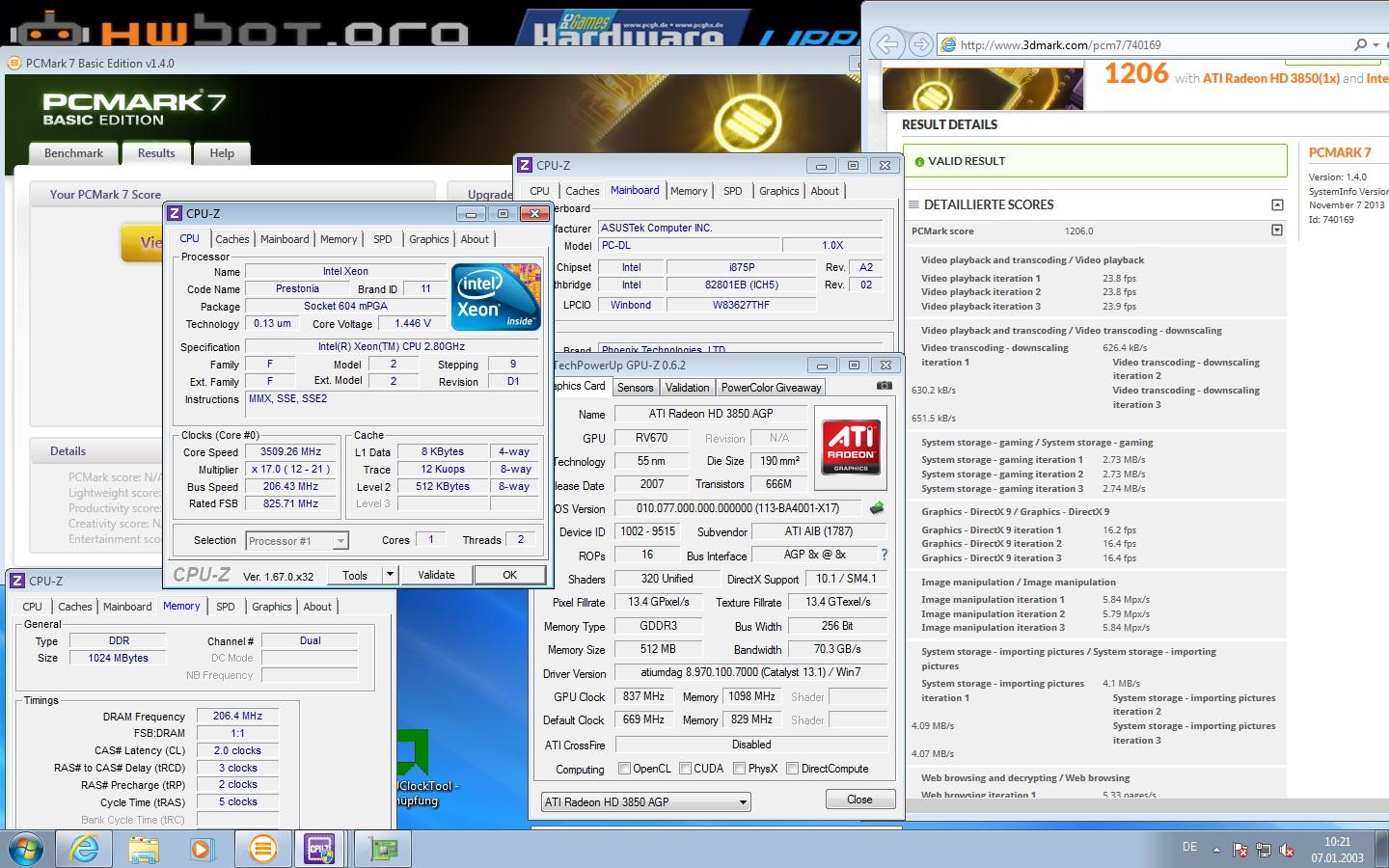Select the Results tab in PCMark 7
This screenshot has height=868, width=1389.
[156, 153]
